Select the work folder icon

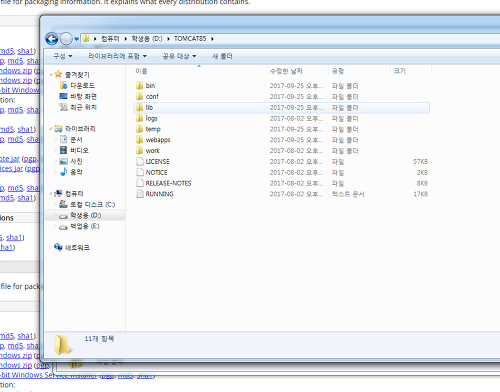(140, 150)
